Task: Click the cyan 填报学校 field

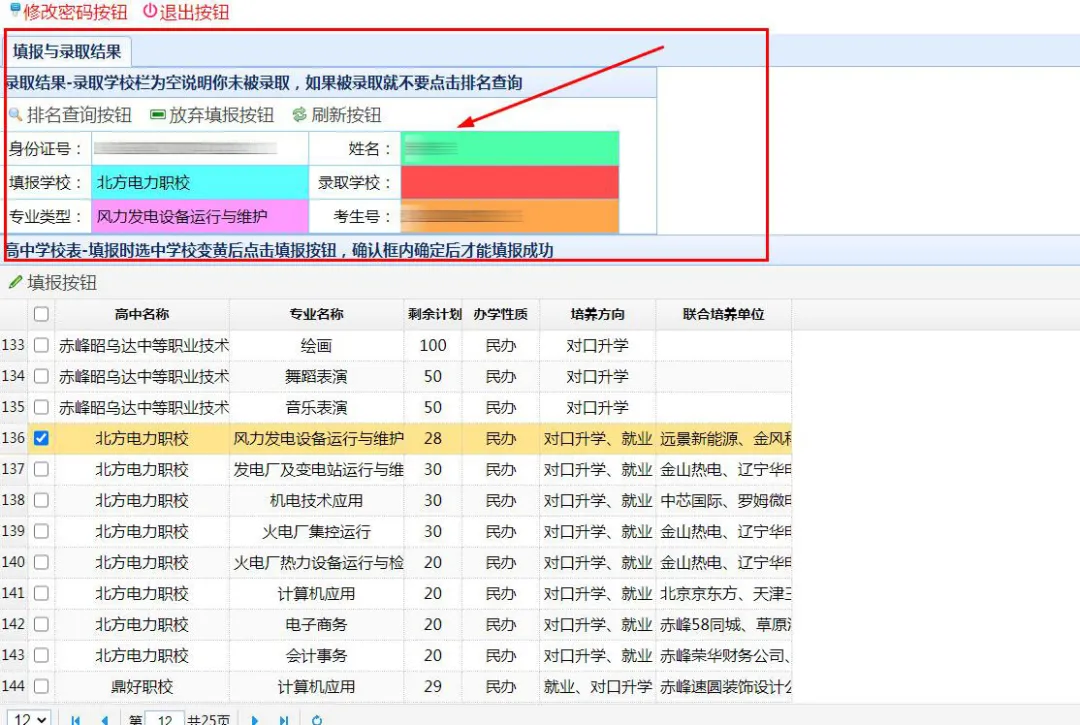Action: 200,182
